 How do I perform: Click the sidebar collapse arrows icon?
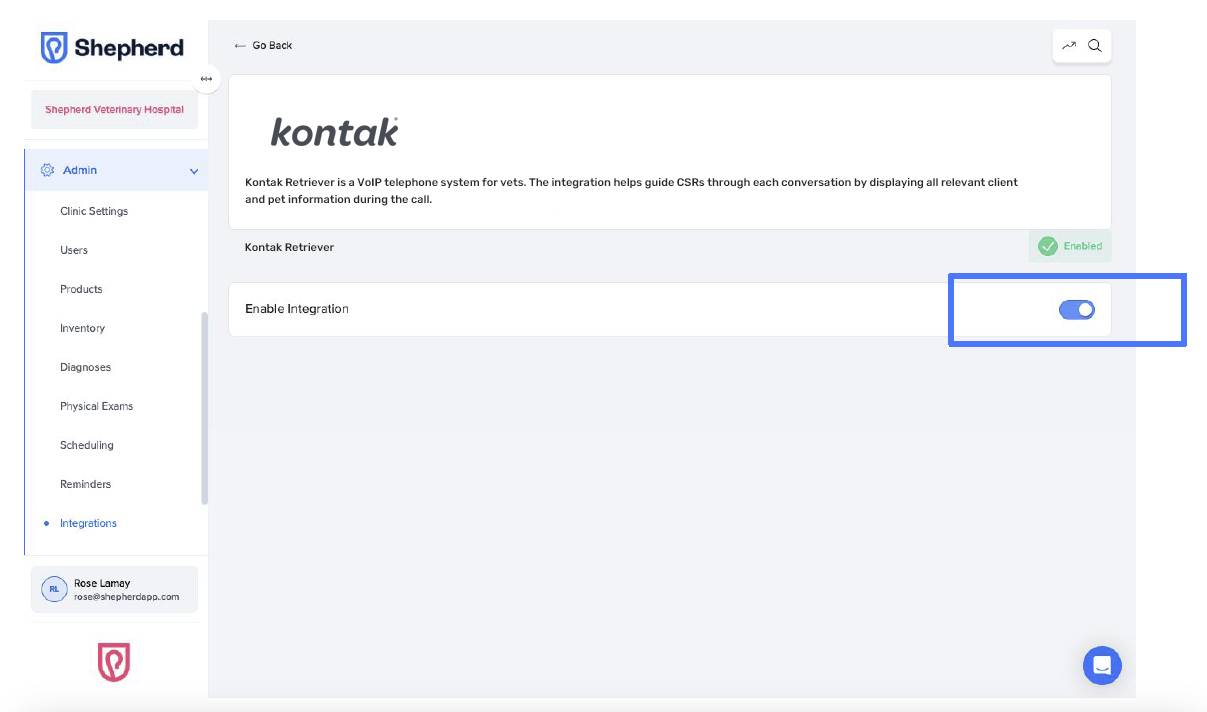click(x=206, y=79)
